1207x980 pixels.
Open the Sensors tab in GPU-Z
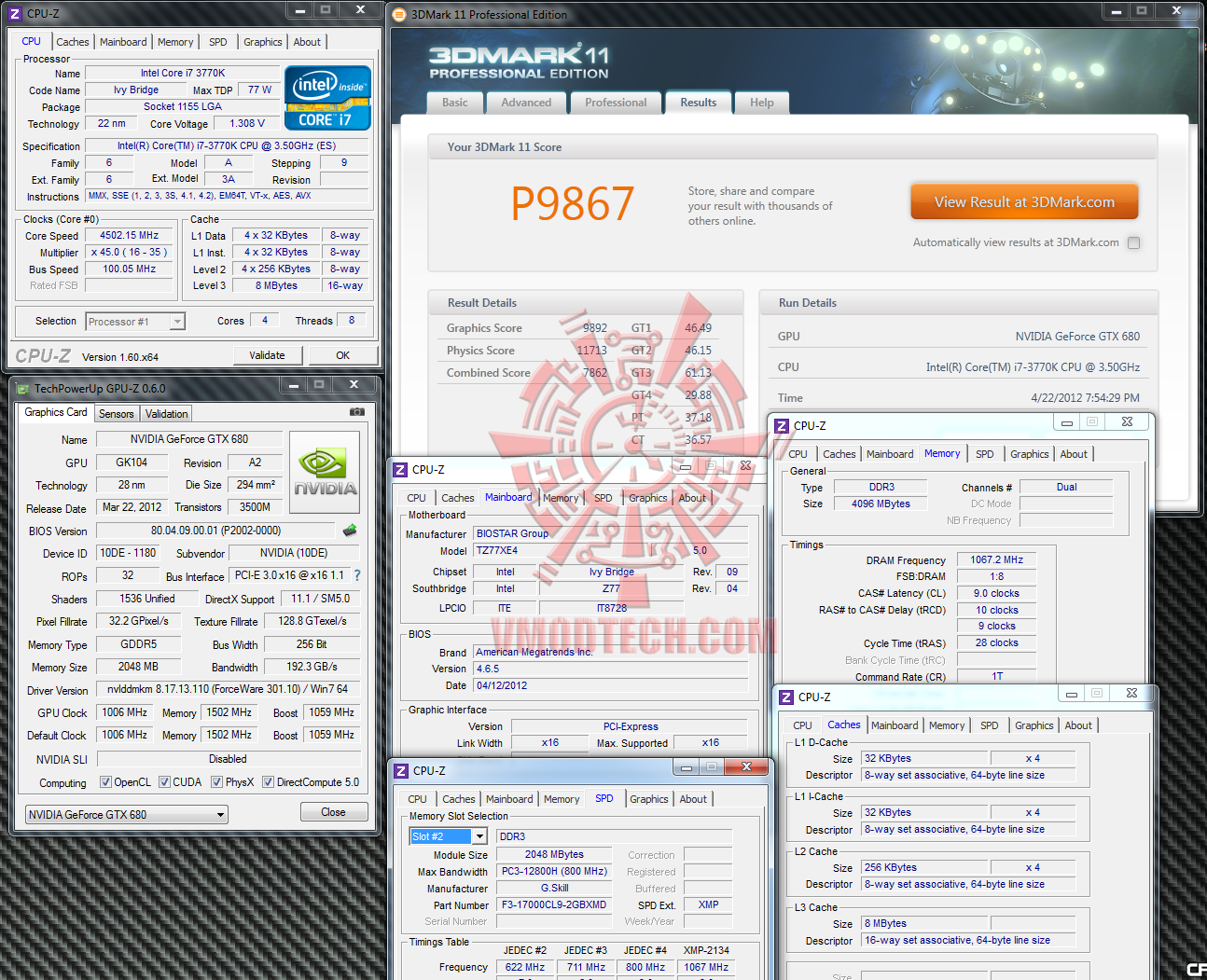[117, 414]
